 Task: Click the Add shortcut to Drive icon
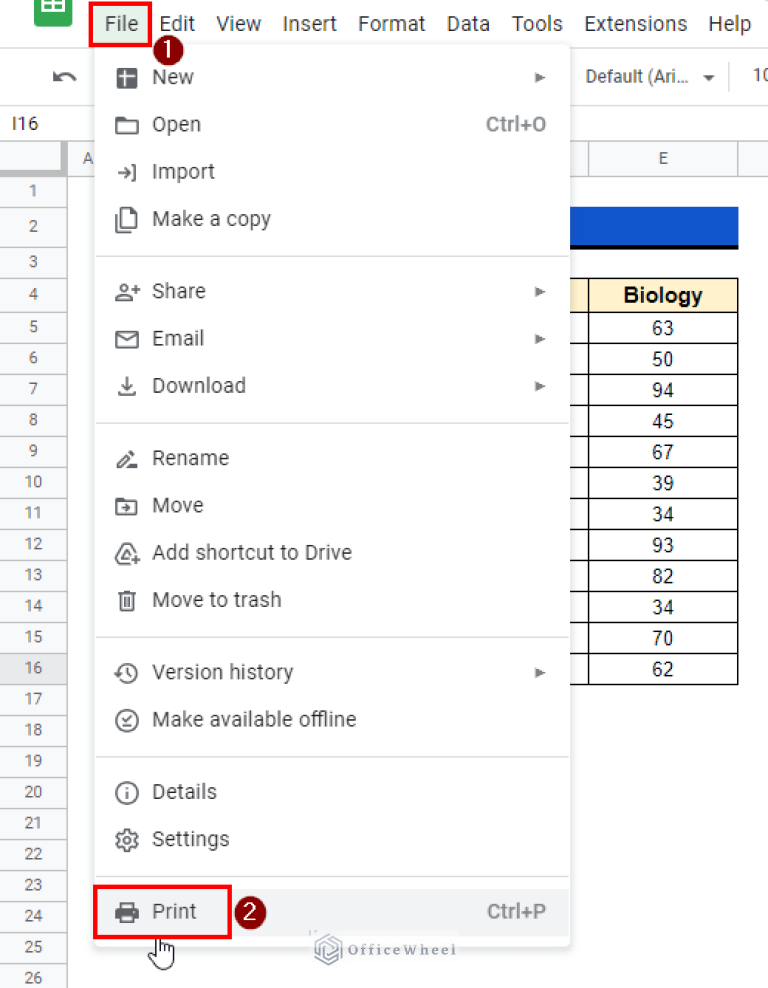[127, 553]
